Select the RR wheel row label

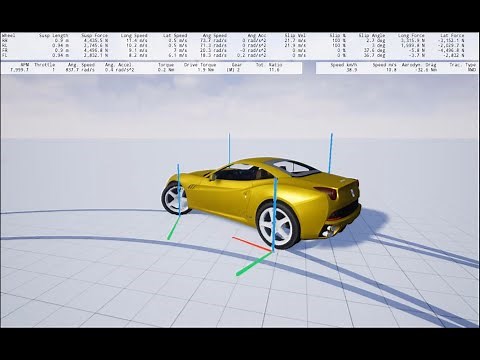5,40
